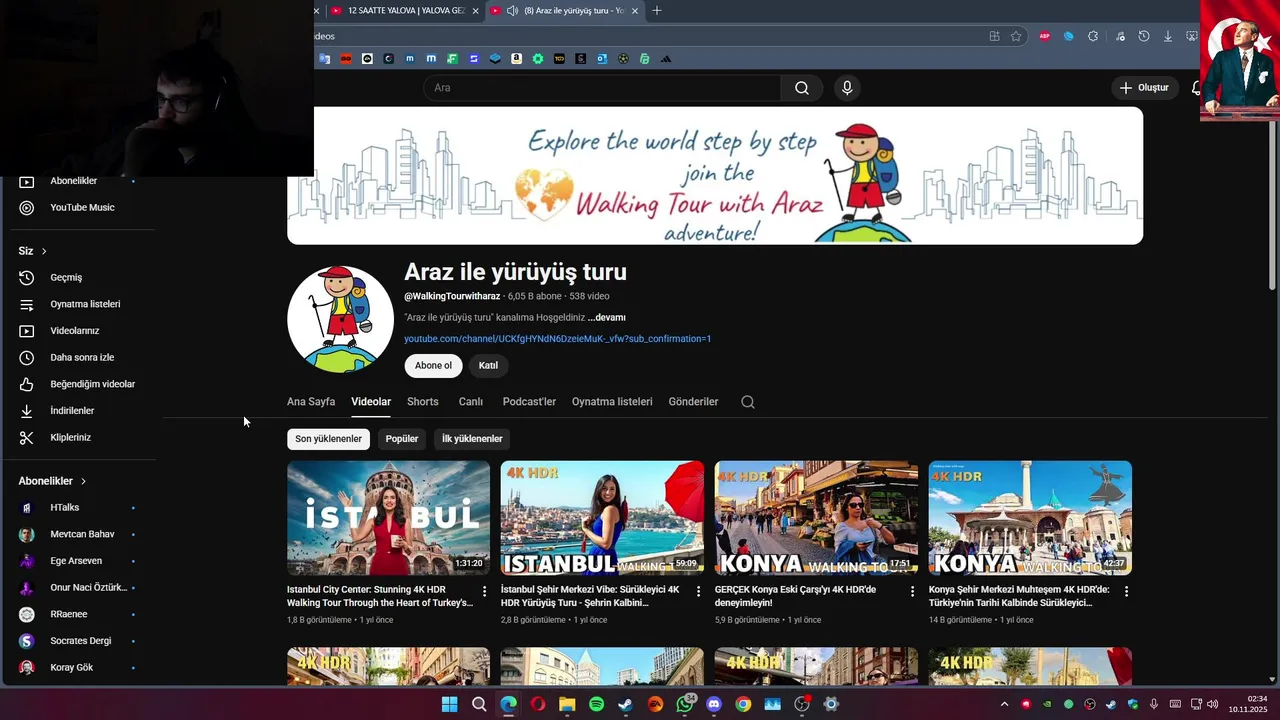This screenshot has height=720, width=1280.
Task: Open Istanbul City Center 1:31:20 thumbnail
Action: tap(388, 518)
